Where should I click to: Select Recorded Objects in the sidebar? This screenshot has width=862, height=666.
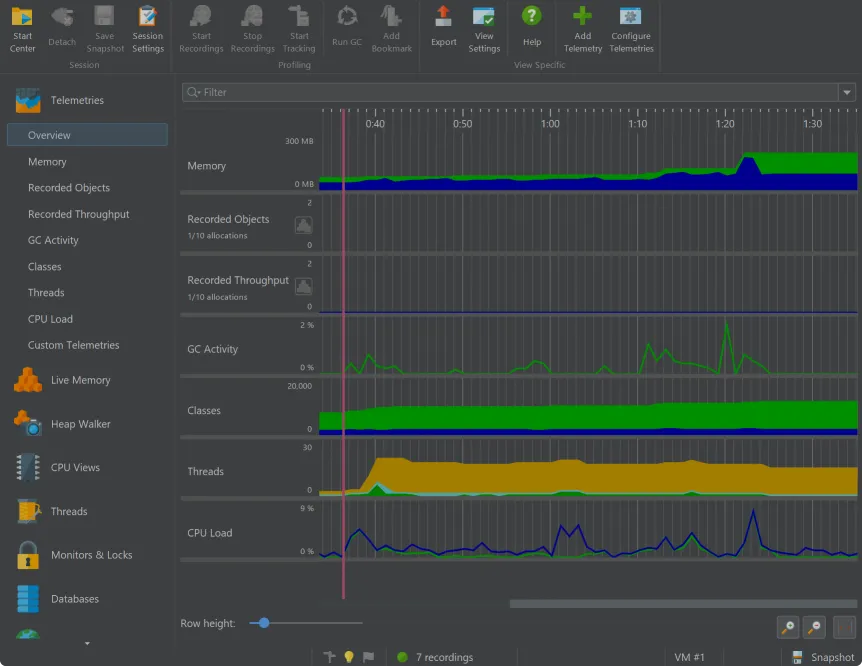click(69, 188)
